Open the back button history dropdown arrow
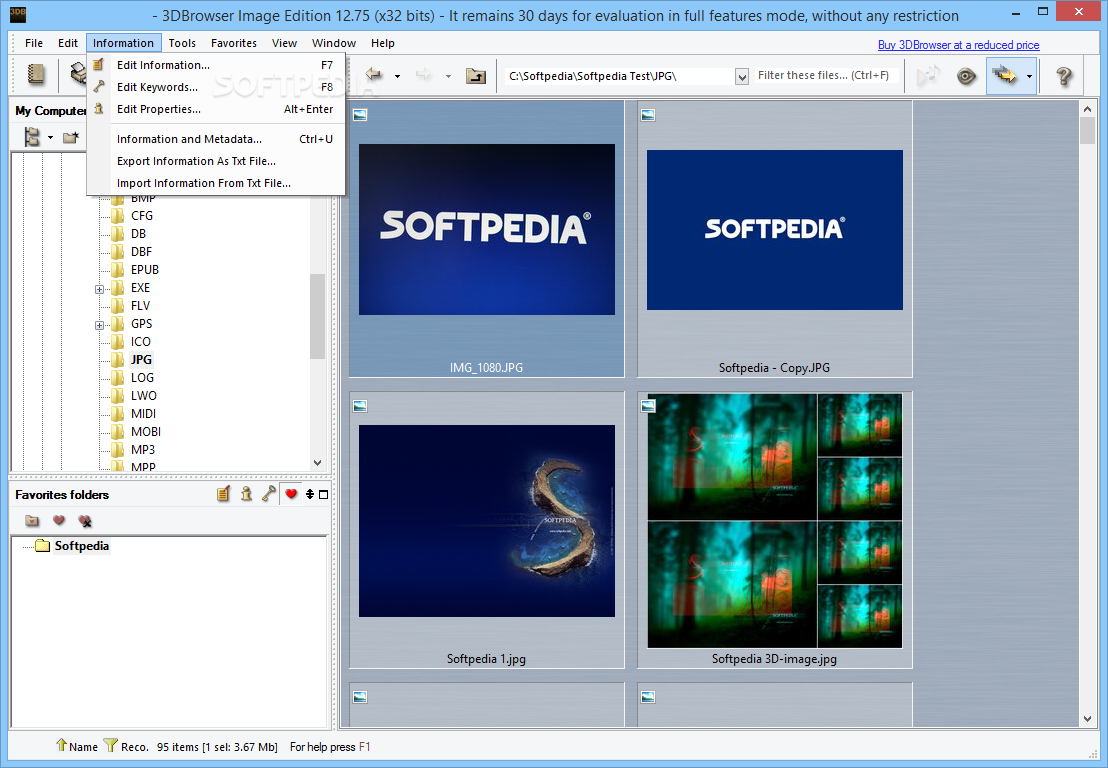1108x768 pixels. 397,76
